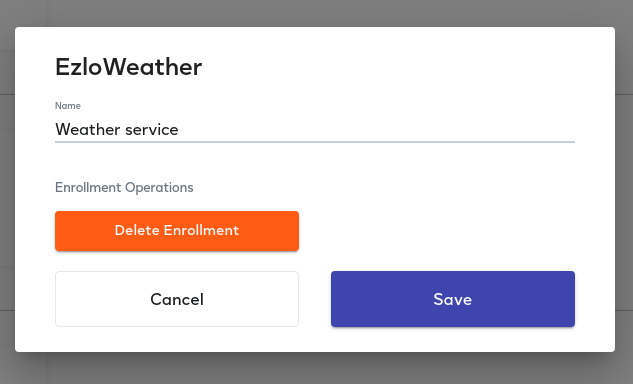633x384 pixels.
Task: Click the word 'Weather' in the Name field
Action: pyautogui.click(x=88, y=130)
